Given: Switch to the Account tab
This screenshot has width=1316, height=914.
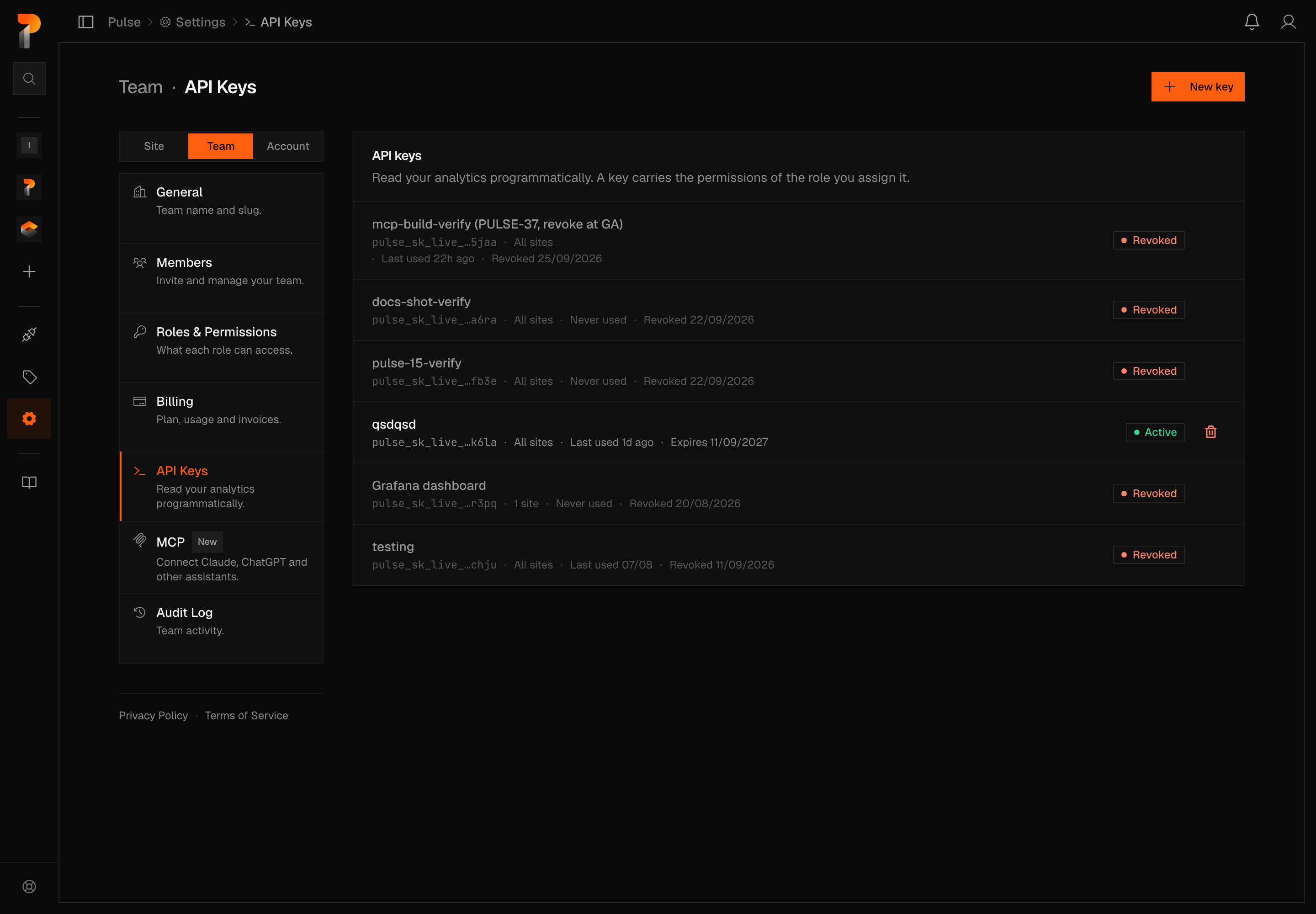Looking at the screenshot, I should (287, 146).
